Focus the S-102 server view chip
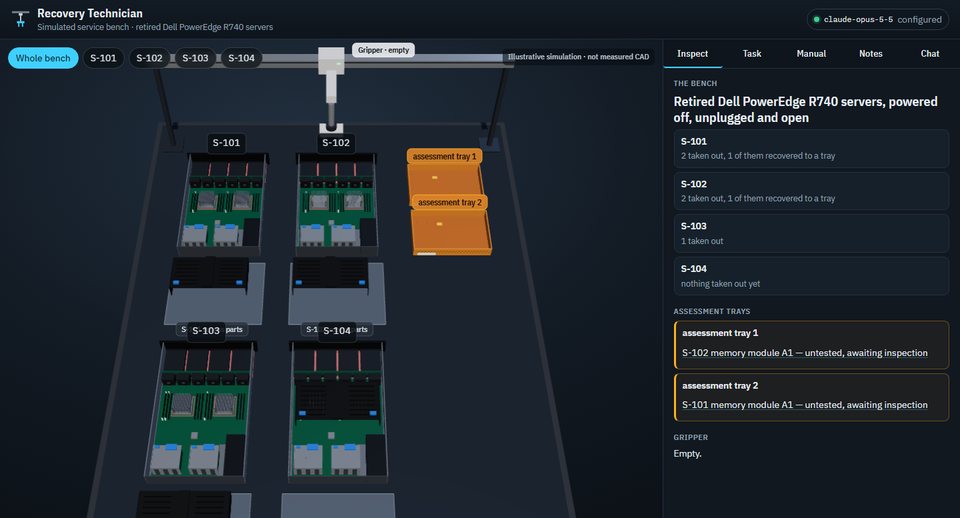 point(149,58)
